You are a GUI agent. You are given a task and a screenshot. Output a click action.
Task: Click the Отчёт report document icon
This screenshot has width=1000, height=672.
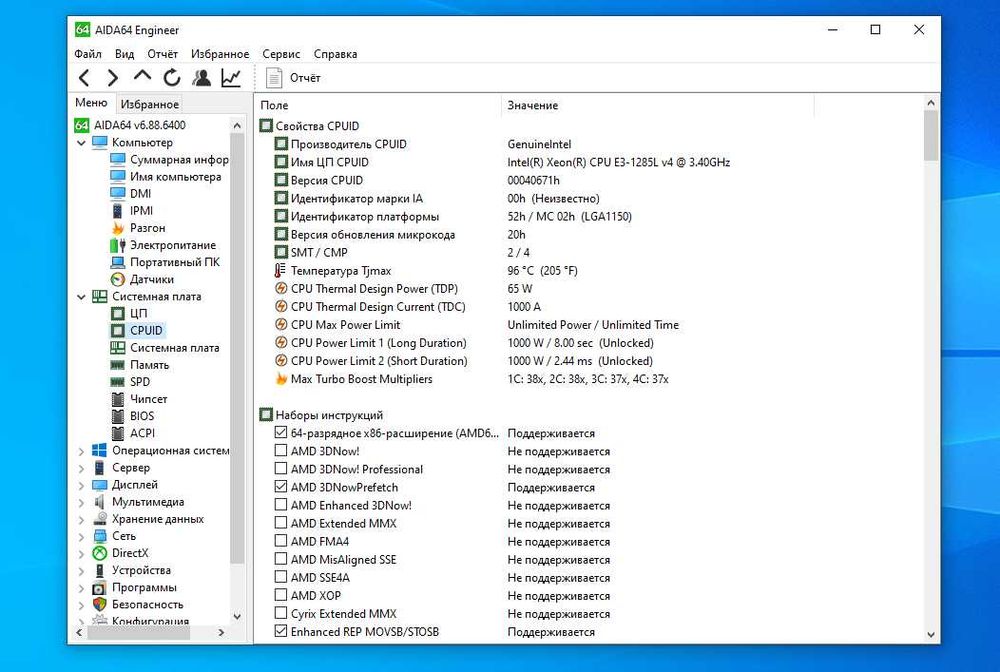274,78
